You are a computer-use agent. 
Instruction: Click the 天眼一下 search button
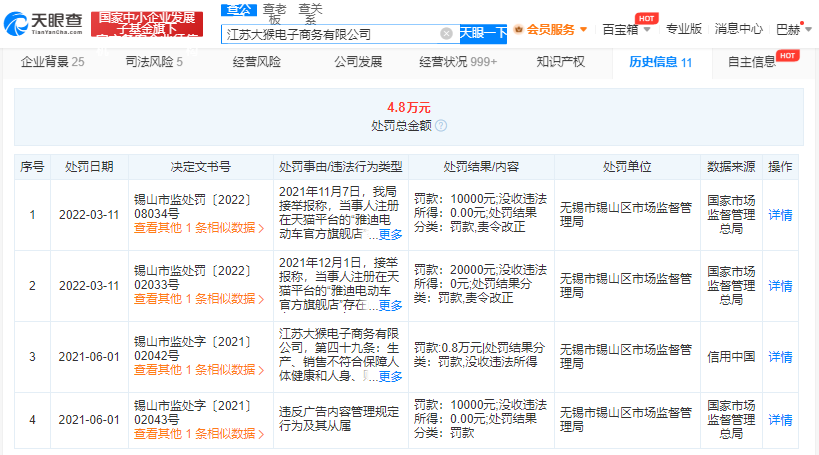coord(483,34)
